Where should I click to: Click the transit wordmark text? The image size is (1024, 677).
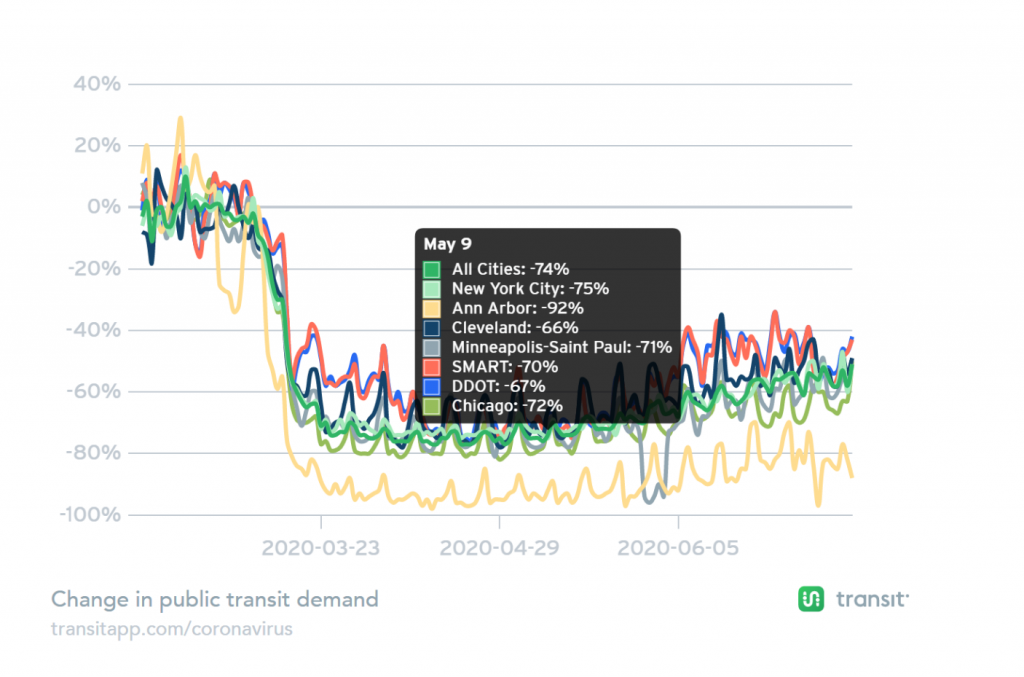click(872, 599)
